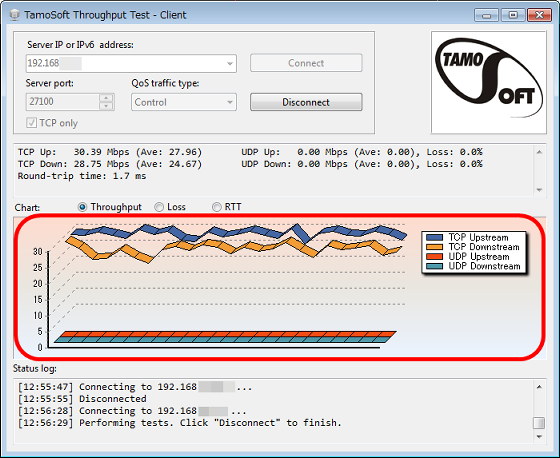Increase server port with up stepper arrow
This screenshot has width=560, height=458.
[106, 98]
